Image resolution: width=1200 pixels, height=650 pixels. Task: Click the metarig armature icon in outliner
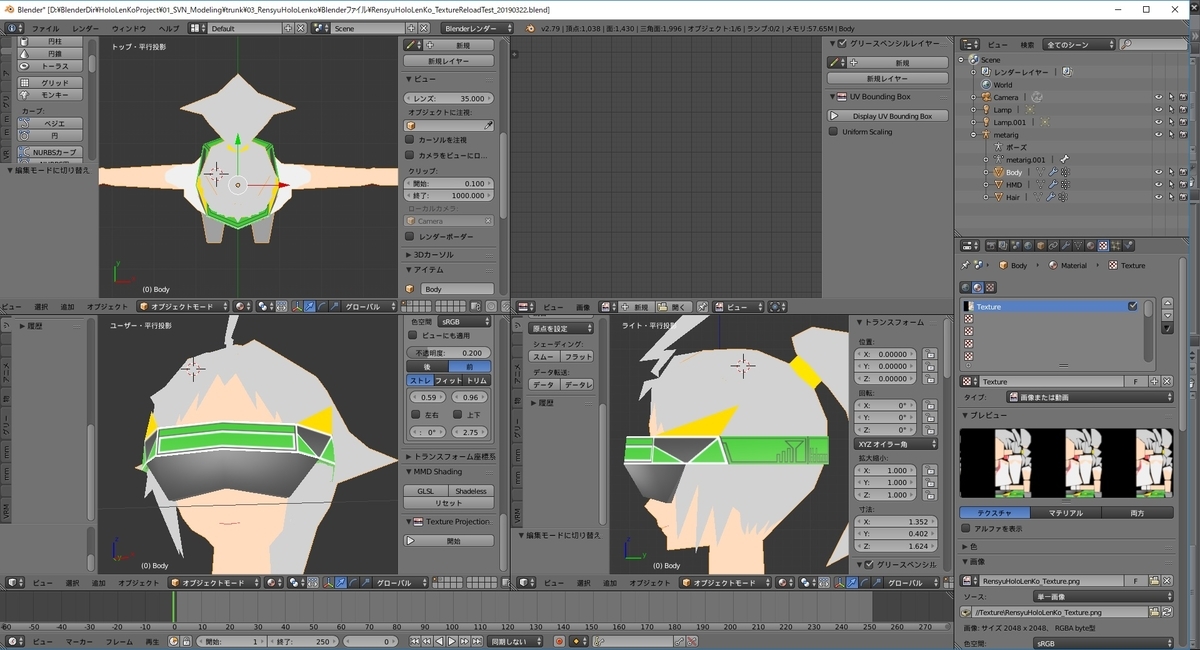click(986, 134)
